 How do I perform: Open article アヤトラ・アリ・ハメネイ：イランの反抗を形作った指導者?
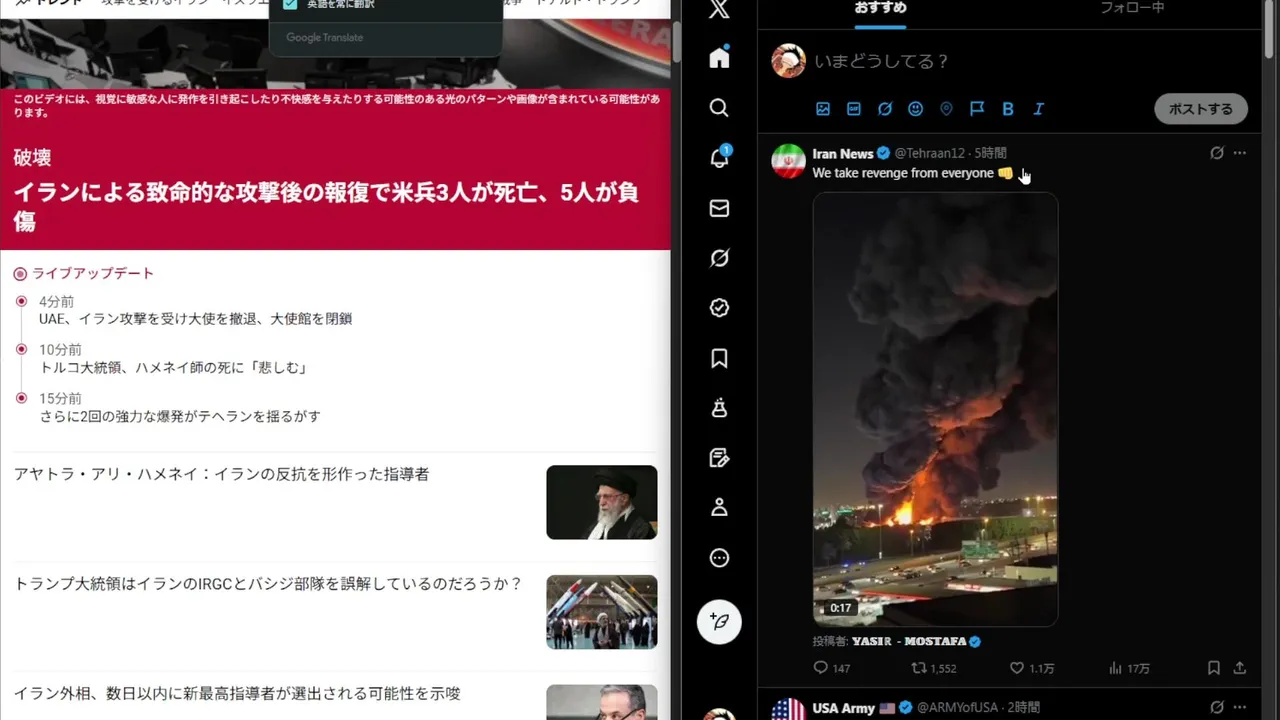pos(221,474)
